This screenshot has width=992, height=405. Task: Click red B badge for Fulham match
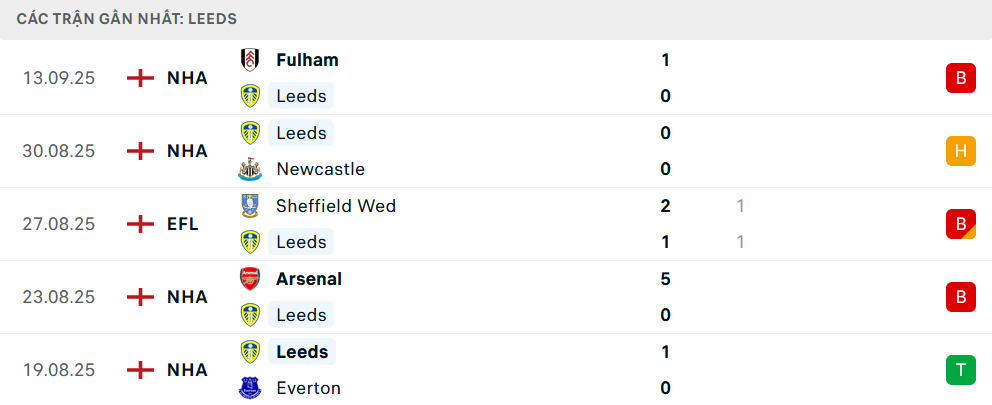point(960,78)
